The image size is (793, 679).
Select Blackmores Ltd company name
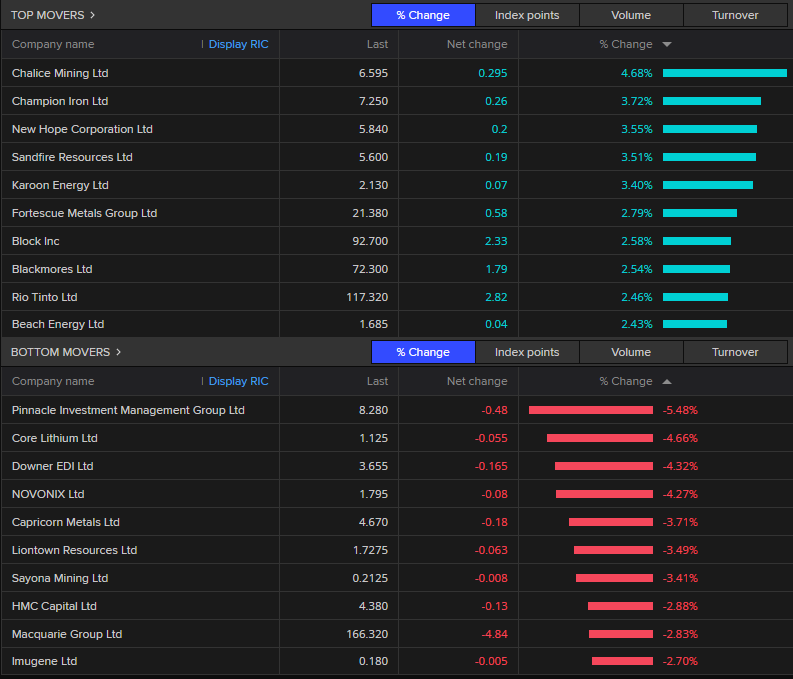pos(52,269)
